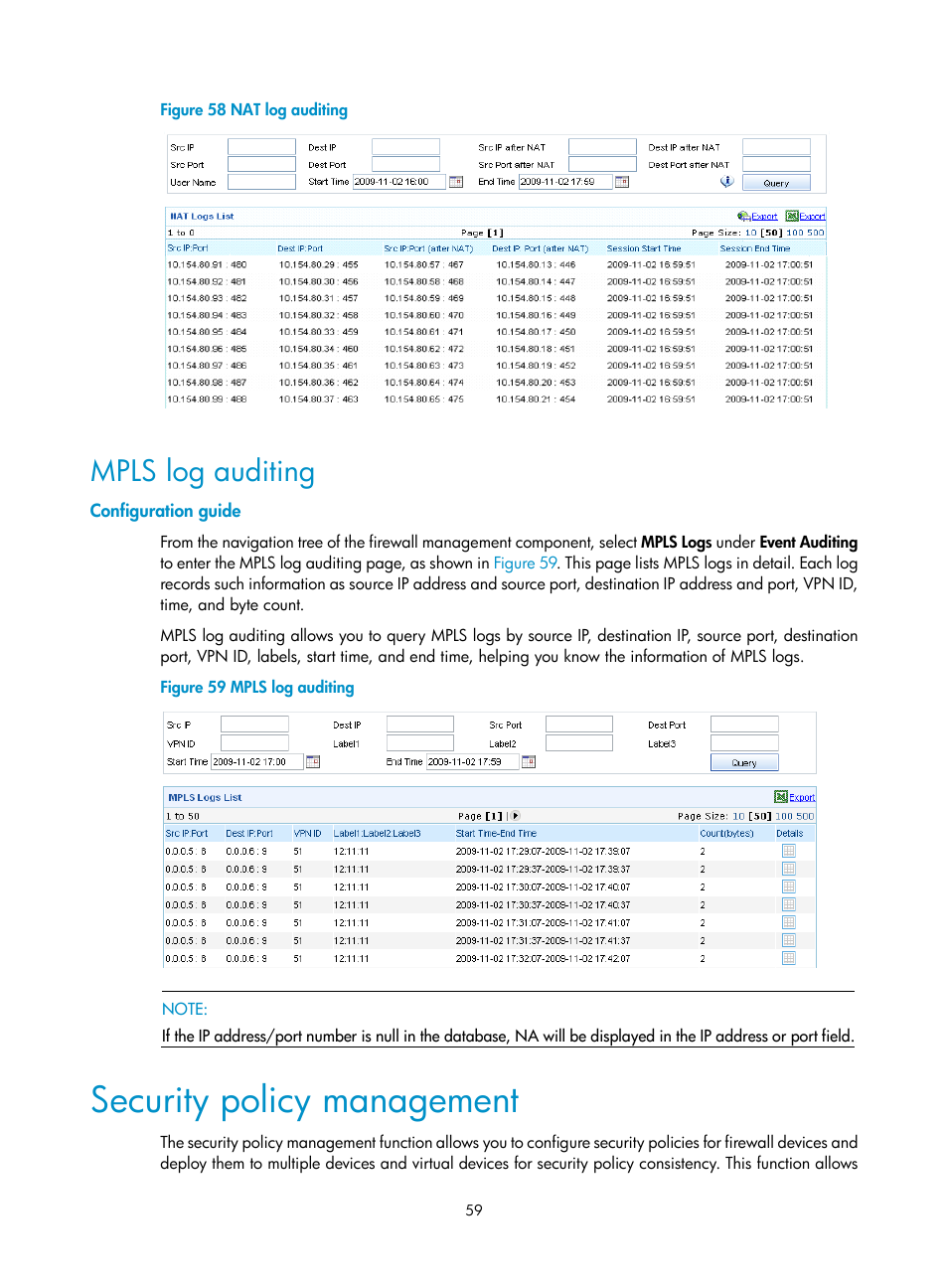Click the Dest IP: Port (after NAT) column header
Viewport: 948px width, 1288px height.
point(541,248)
